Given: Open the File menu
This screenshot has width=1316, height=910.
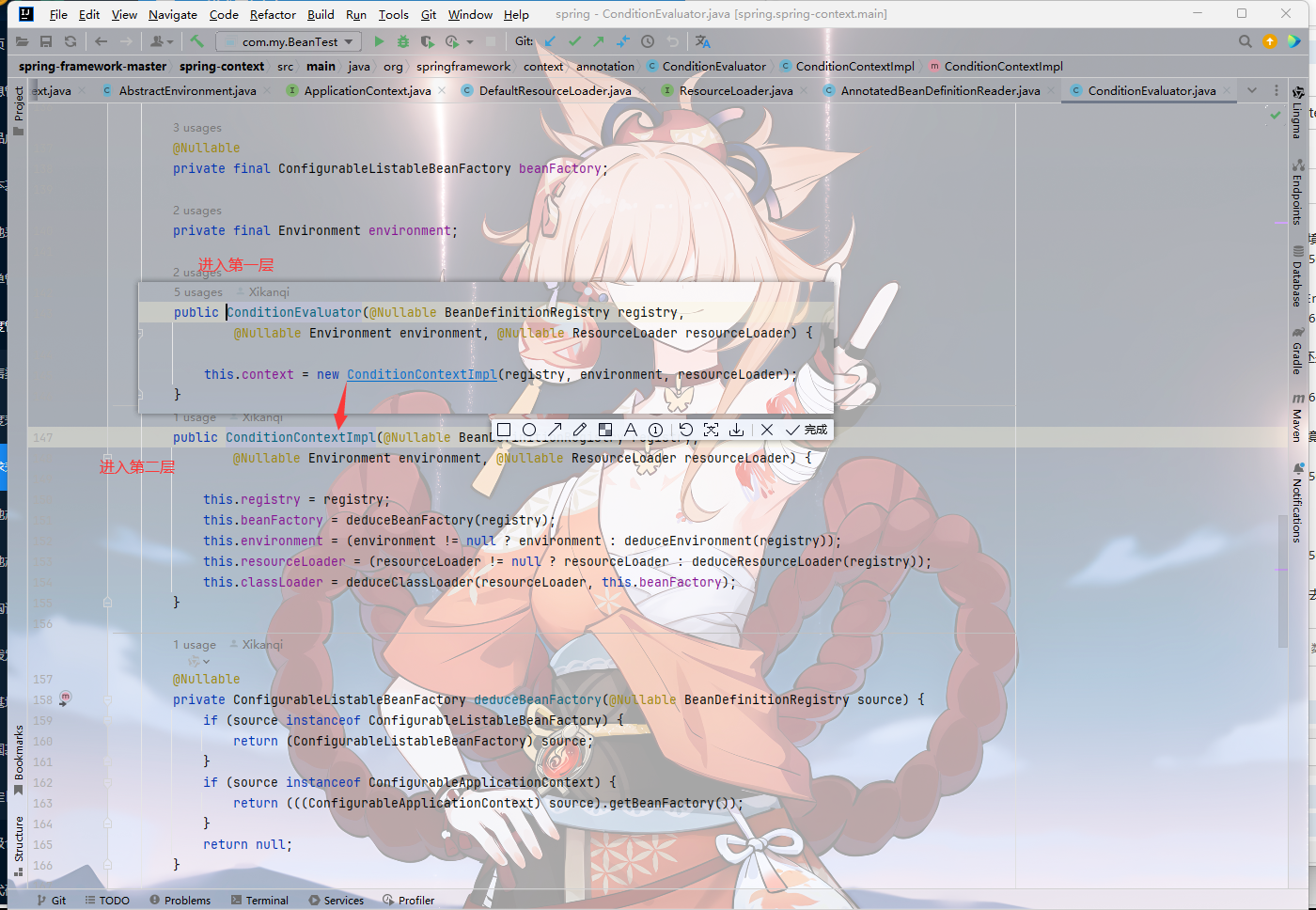Looking at the screenshot, I should 58,14.
